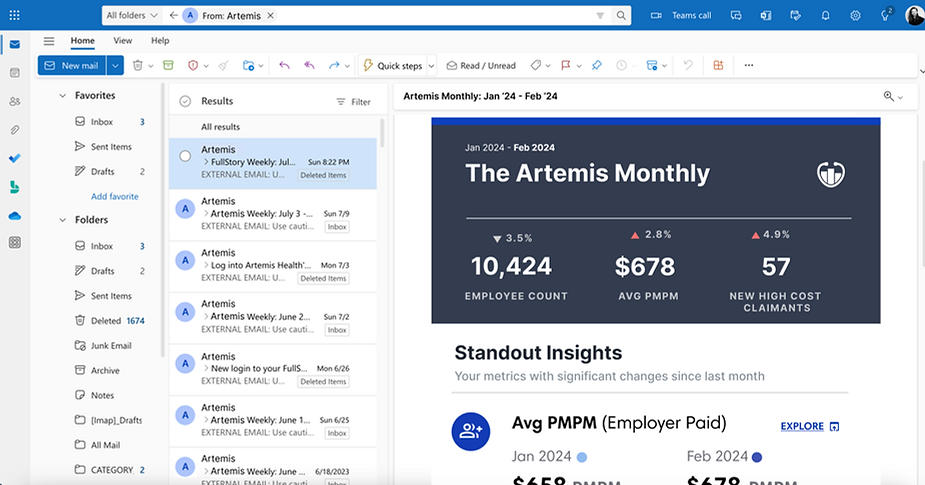
Task: Click the Archive icon in ribbon
Action: tap(168, 65)
